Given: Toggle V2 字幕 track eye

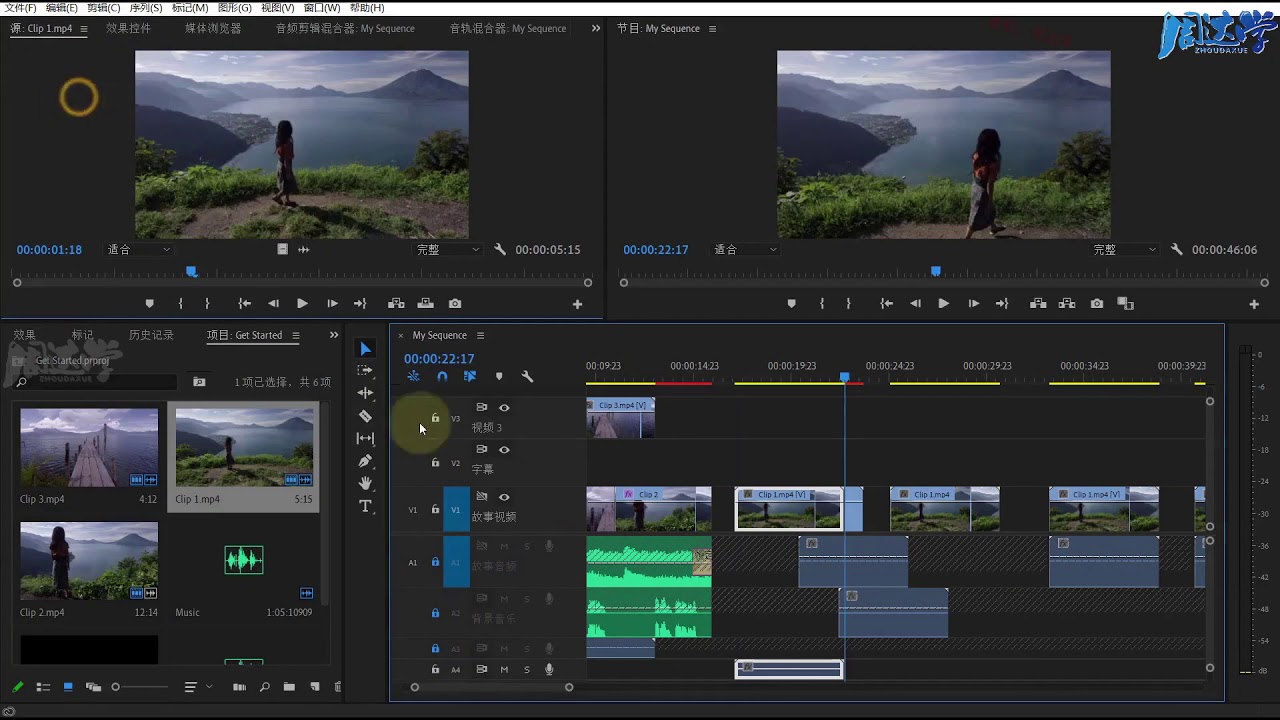Looking at the screenshot, I should coord(504,450).
